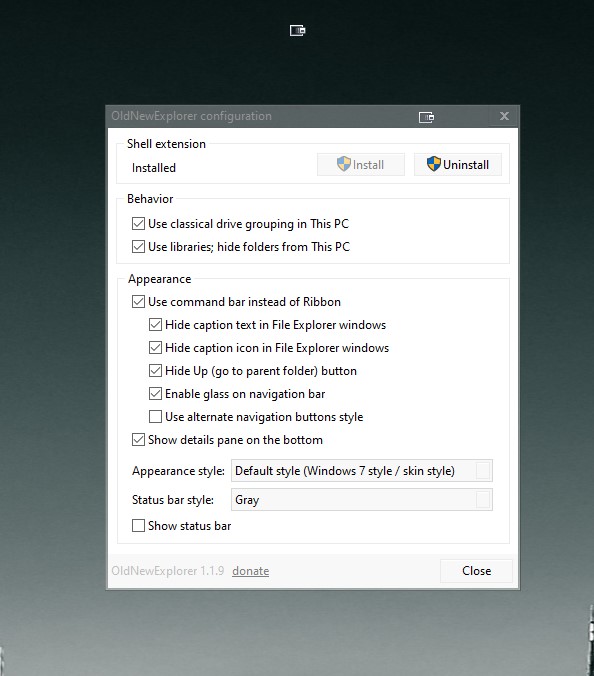Open the Appearance style dropdown
This screenshot has width=594, height=676.
click(x=362, y=470)
